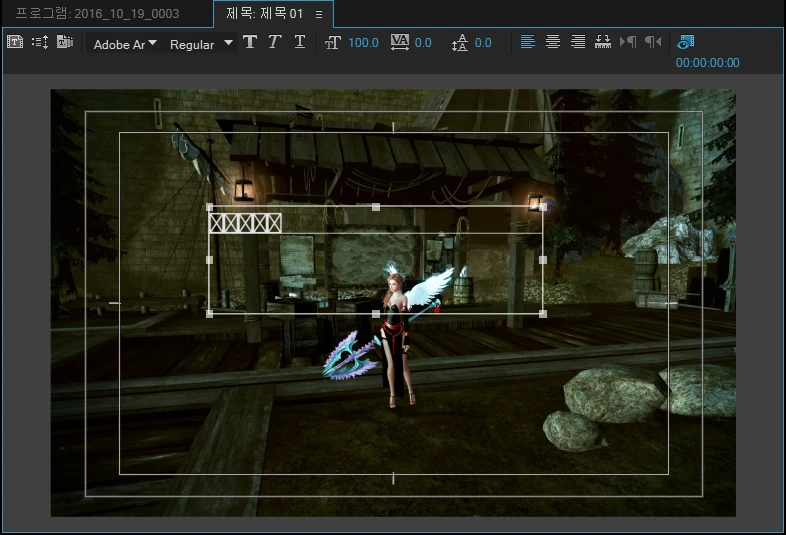The height and width of the screenshot is (535, 786).
Task: Click the bottom-left handle of the text box
Action: [210, 314]
